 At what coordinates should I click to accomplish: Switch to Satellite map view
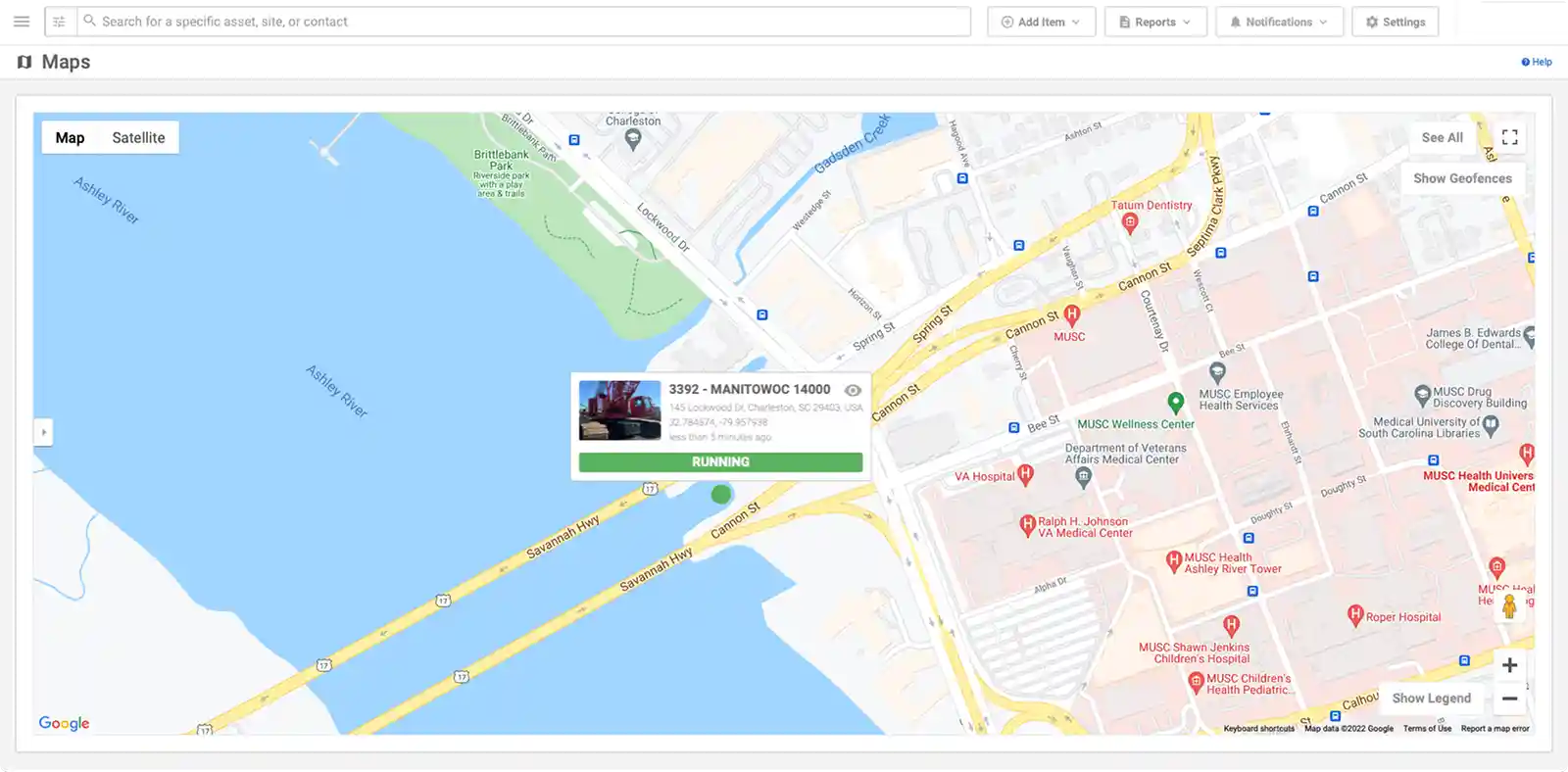(x=138, y=138)
